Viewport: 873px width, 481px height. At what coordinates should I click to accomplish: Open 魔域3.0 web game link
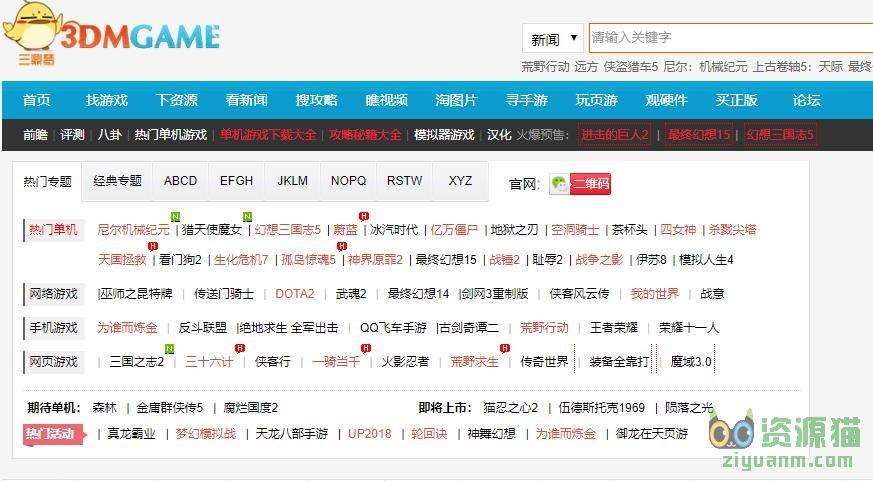click(691, 362)
